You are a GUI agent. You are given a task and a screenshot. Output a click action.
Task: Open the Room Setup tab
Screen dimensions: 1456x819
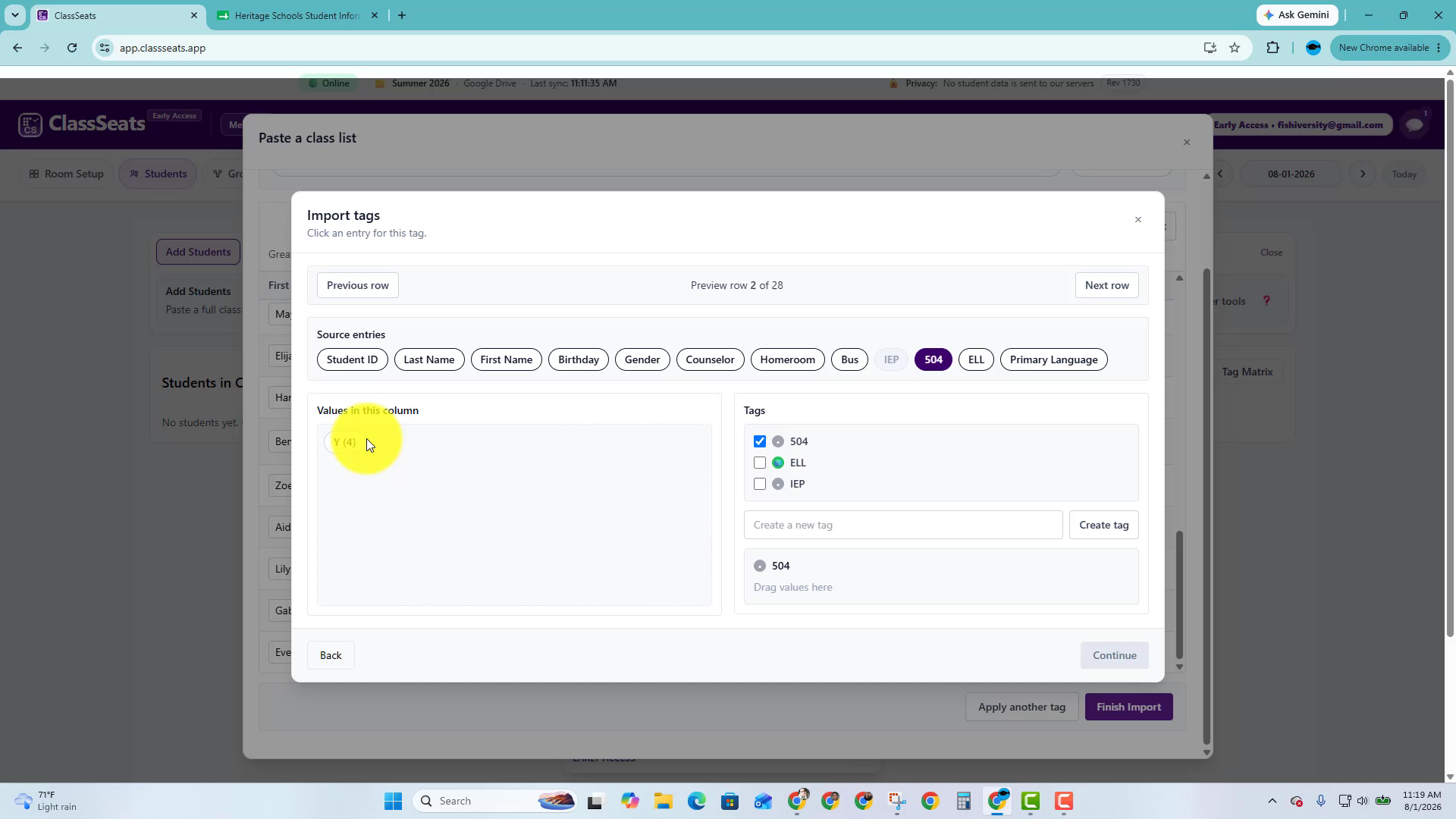point(67,174)
